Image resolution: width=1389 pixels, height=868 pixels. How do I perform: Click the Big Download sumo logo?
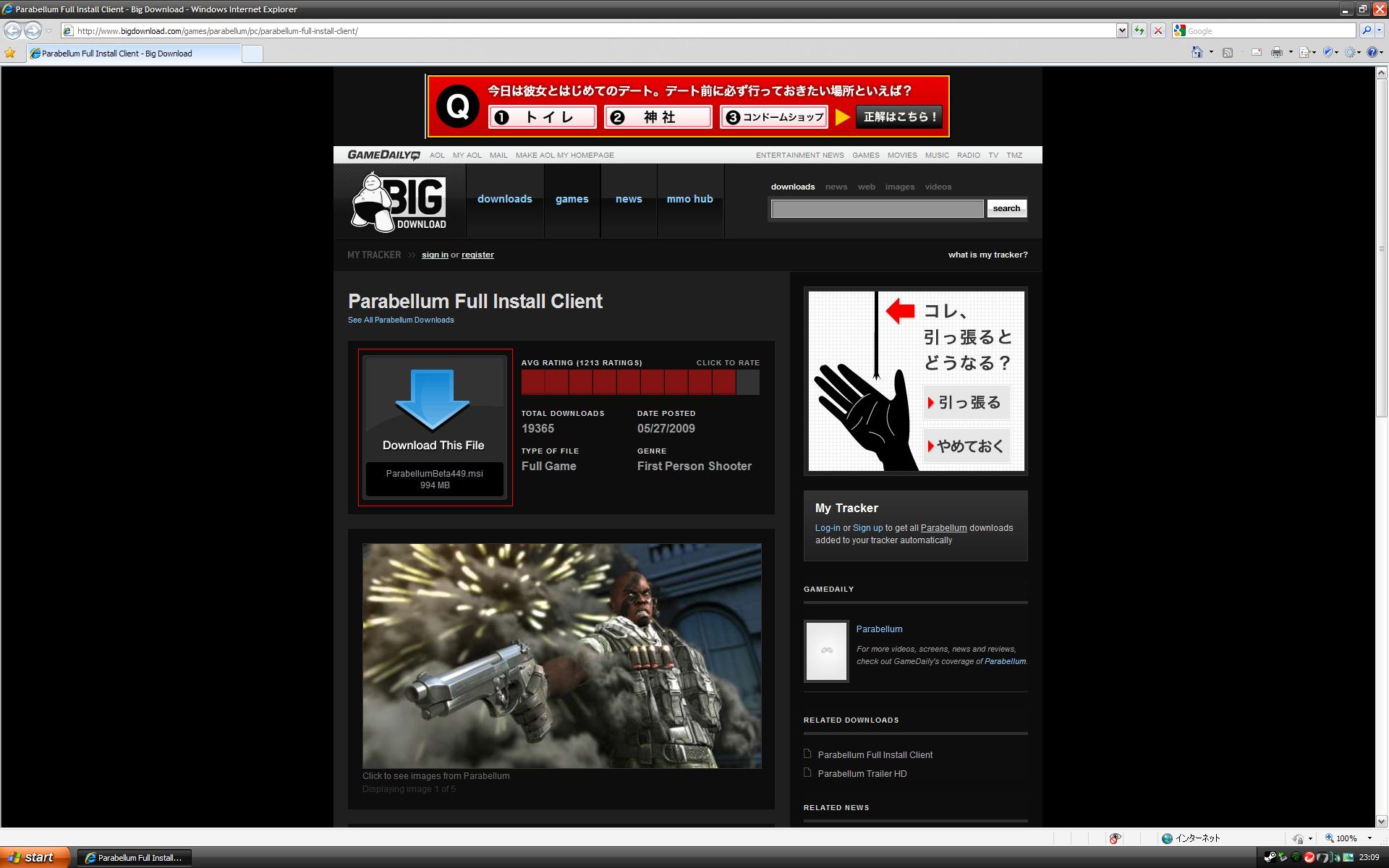pos(399,201)
